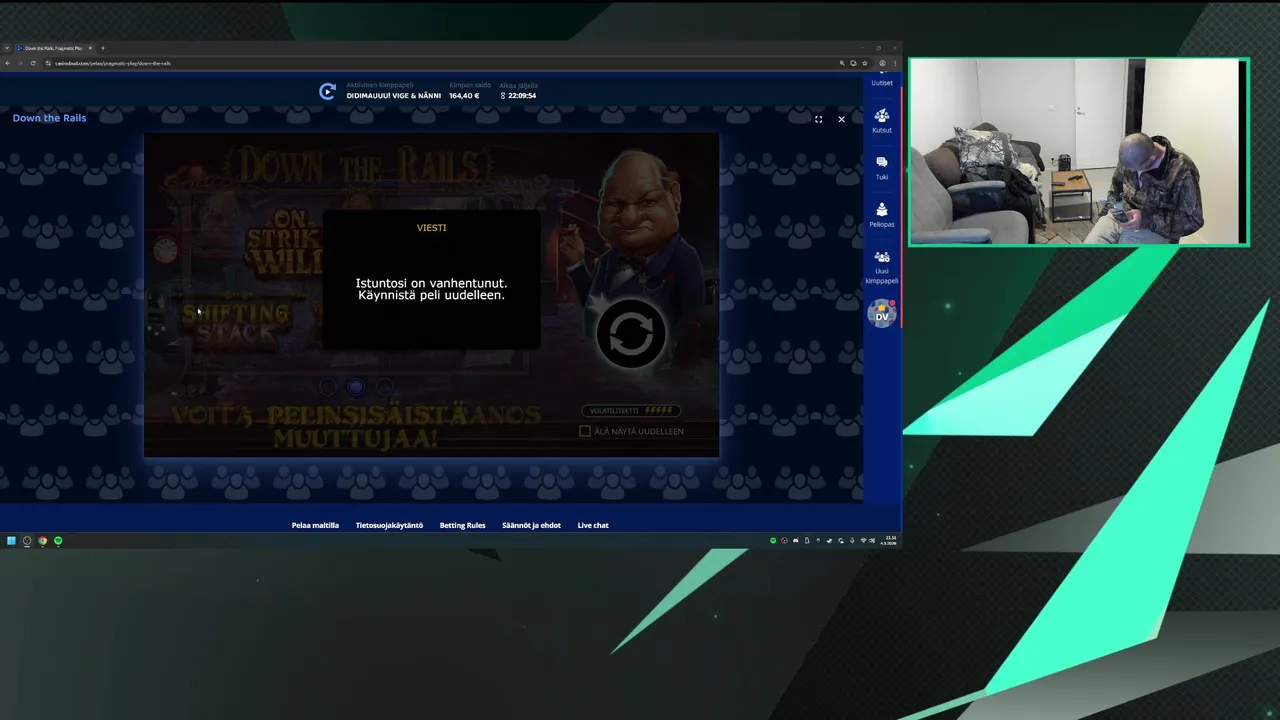1280x720 pixels.
Task: Click the browser back arrow
Action: (7, 63)
